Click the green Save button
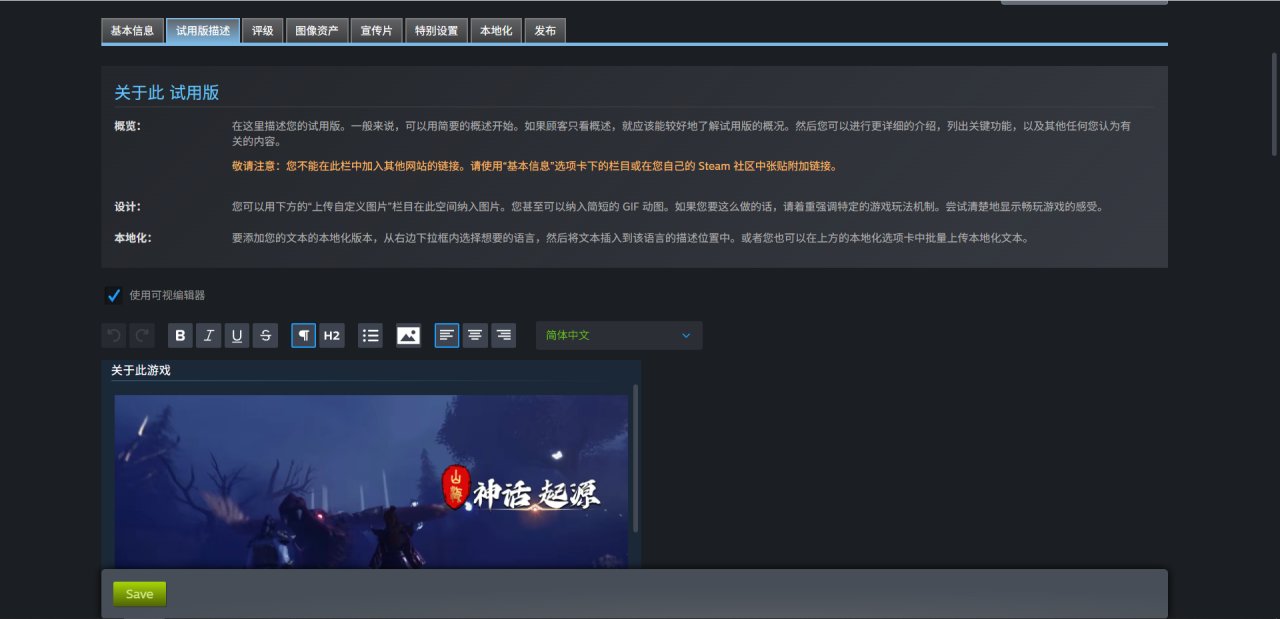Viewport: 1280px width, 619px height. pos(140,594)
